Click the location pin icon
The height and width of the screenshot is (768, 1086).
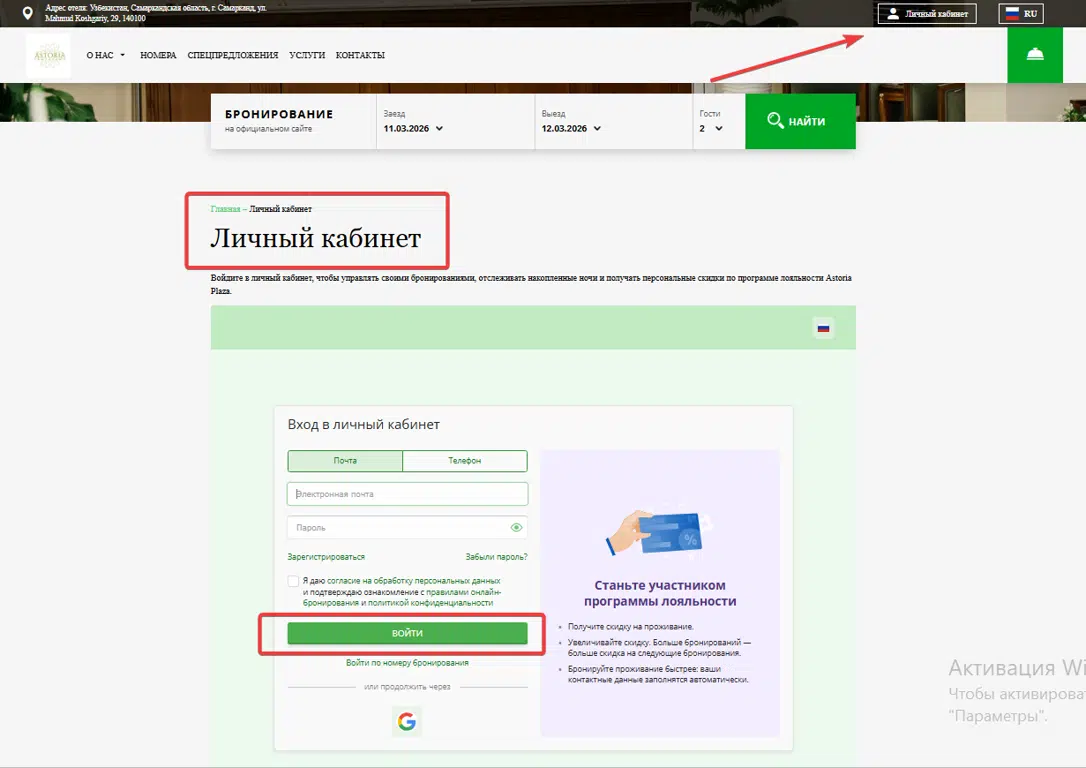point(28,14)
